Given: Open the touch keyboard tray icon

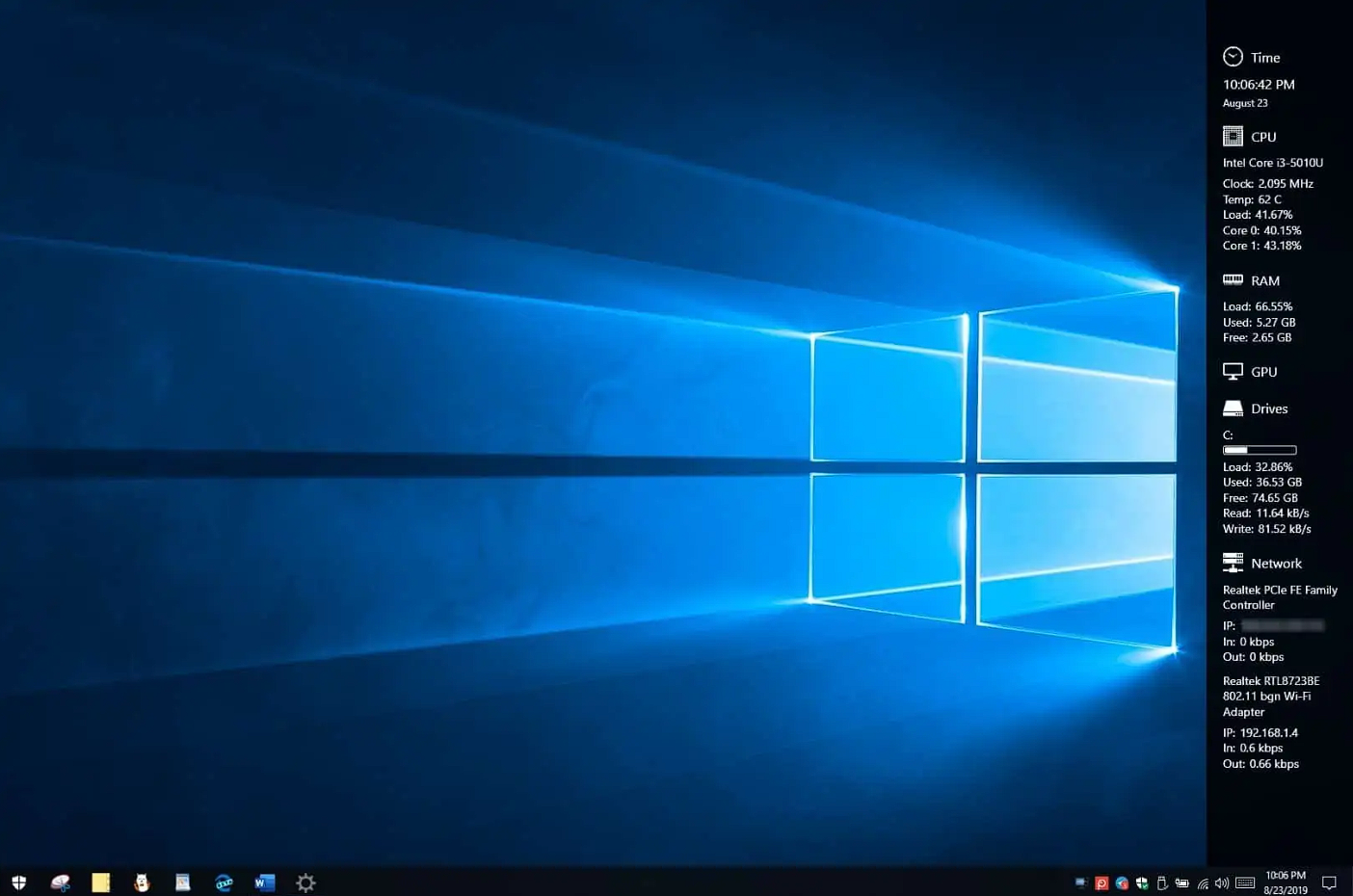Looking at the screenshot, I should tap(1245, 883).
